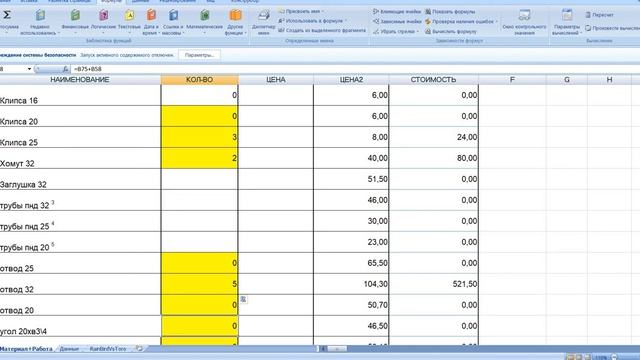
Task: Switch to the Данные sheet tab
Action: [x=69, y=349]
